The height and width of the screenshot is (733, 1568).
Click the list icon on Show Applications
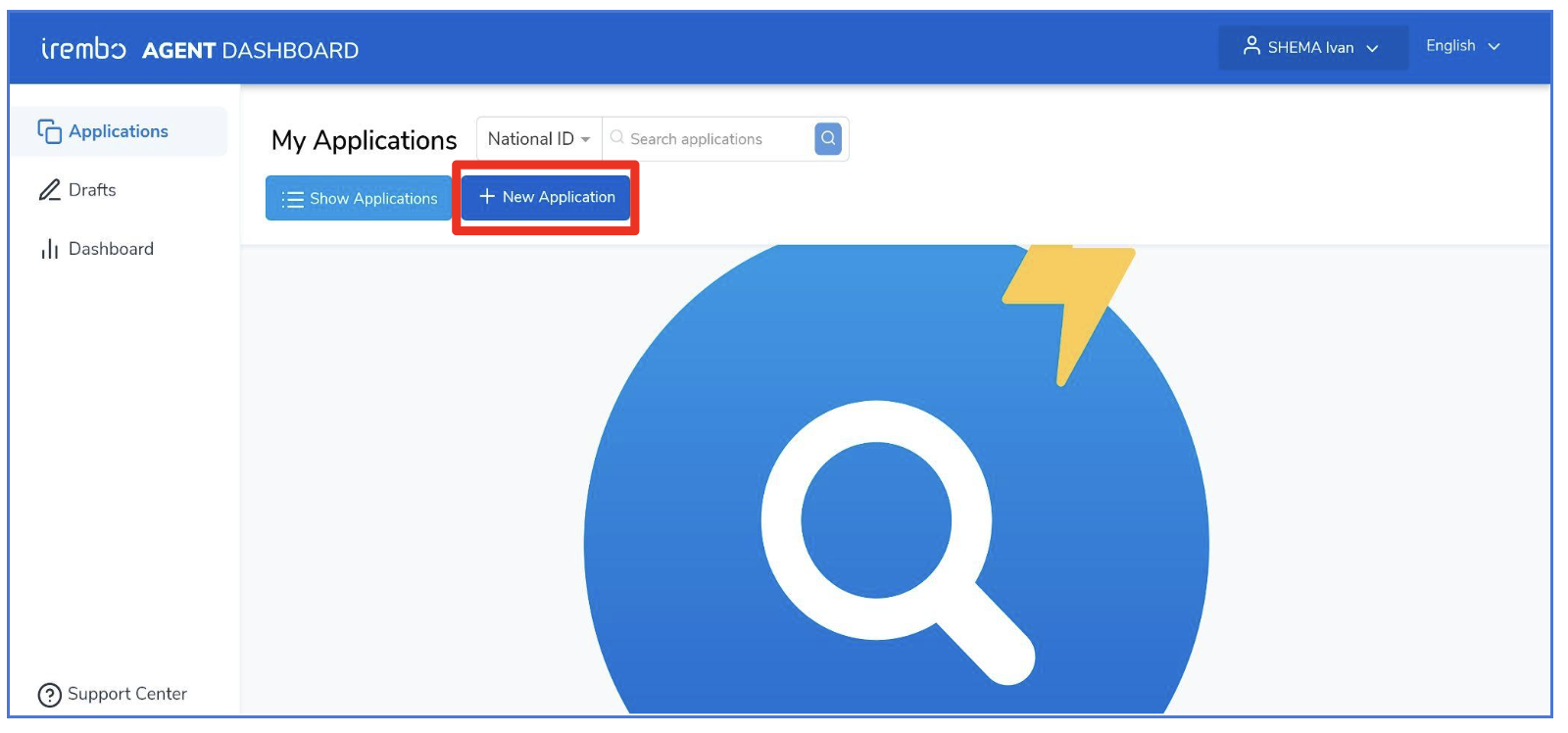pyautogui.click(x=292, y=199)
